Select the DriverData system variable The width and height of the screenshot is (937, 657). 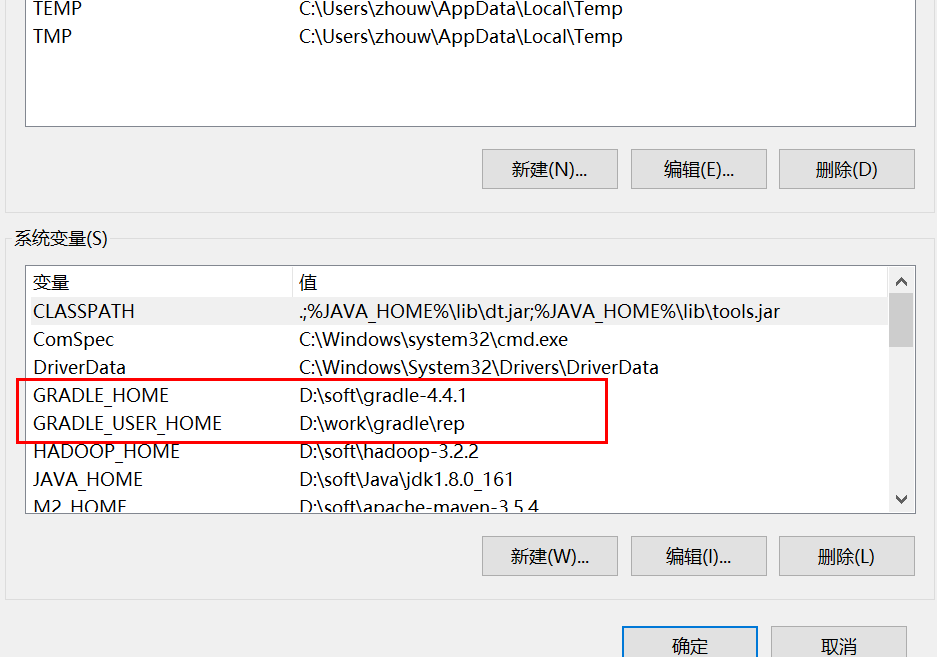point(459,367)
